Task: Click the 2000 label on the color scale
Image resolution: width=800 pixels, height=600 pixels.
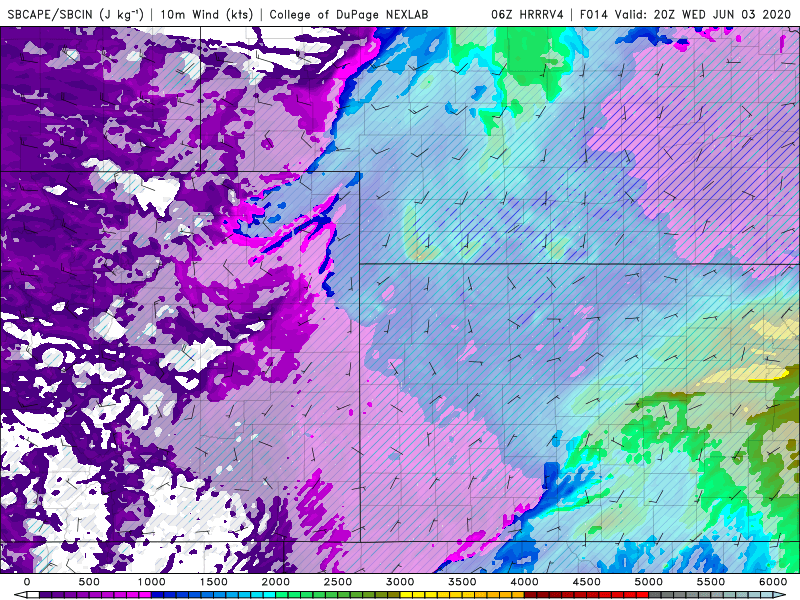Action: coord(276,582)
